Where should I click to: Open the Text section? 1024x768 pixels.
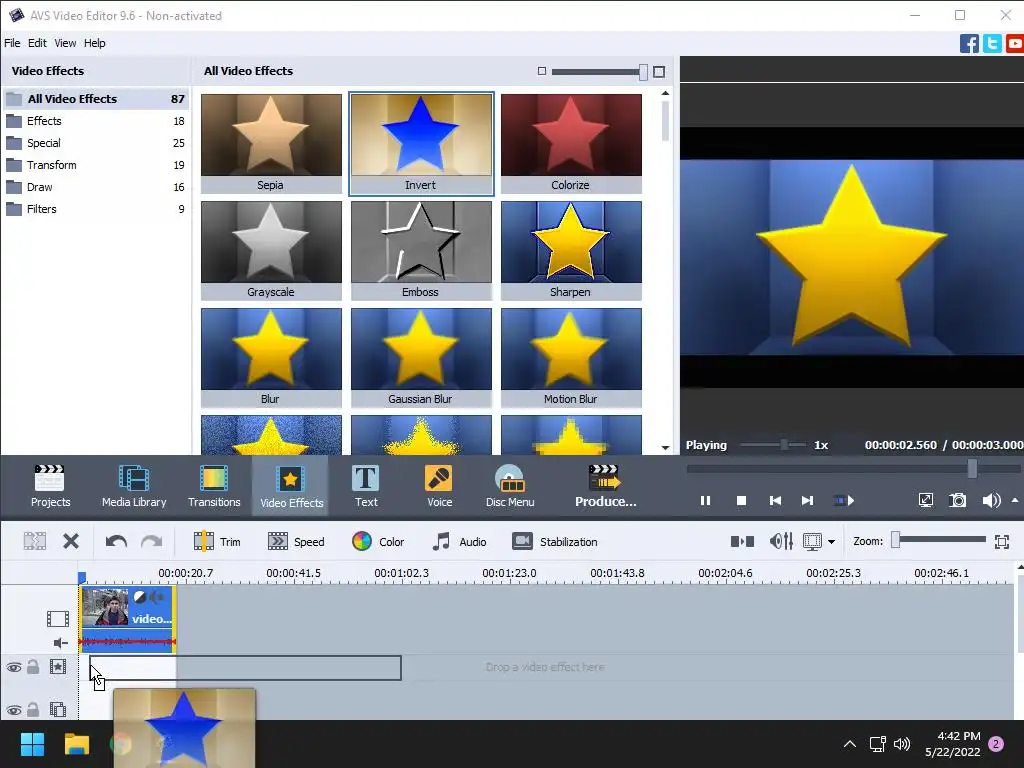366,486
